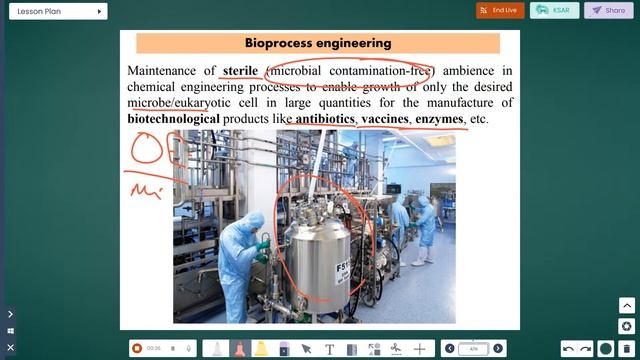Viewport: 640px width, 360px height.
Task: Close using the X in left sidebar
Action: coord(11,347)
